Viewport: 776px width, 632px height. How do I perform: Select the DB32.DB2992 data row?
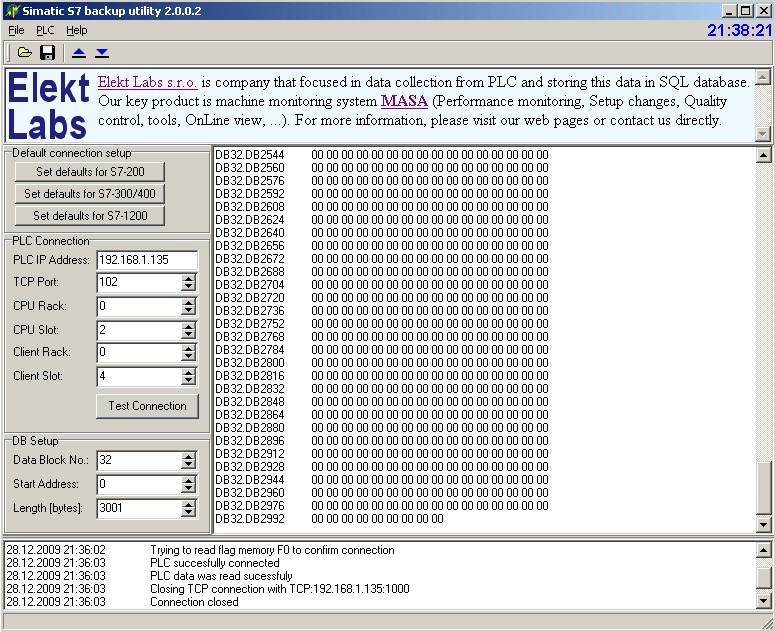click(x=329, y=519)
